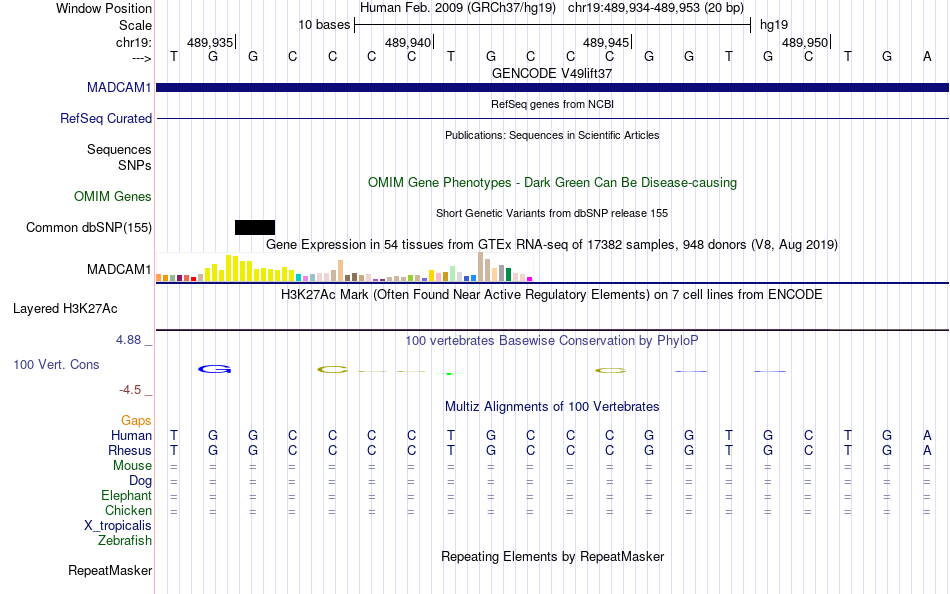Select the Mouse alignment row label
This screenshot has height=594, width=950.
click(x=132, y=466)
